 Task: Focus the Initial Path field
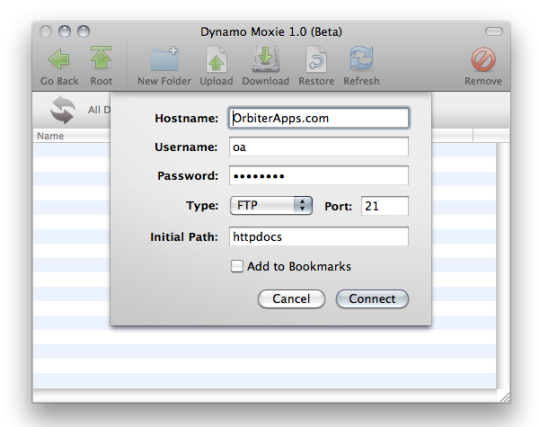(x=319, y=237)
